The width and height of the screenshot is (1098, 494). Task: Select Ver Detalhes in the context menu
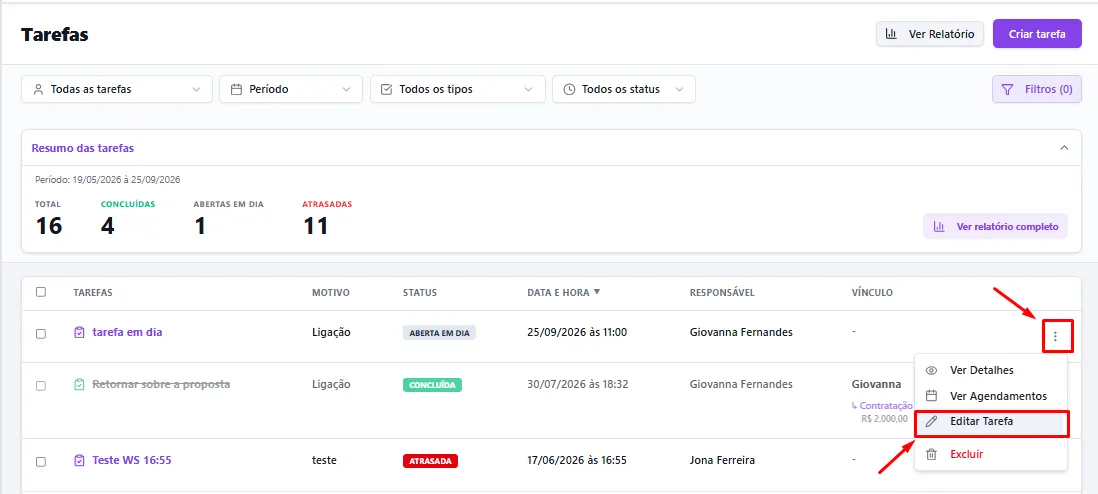(991, 371)
